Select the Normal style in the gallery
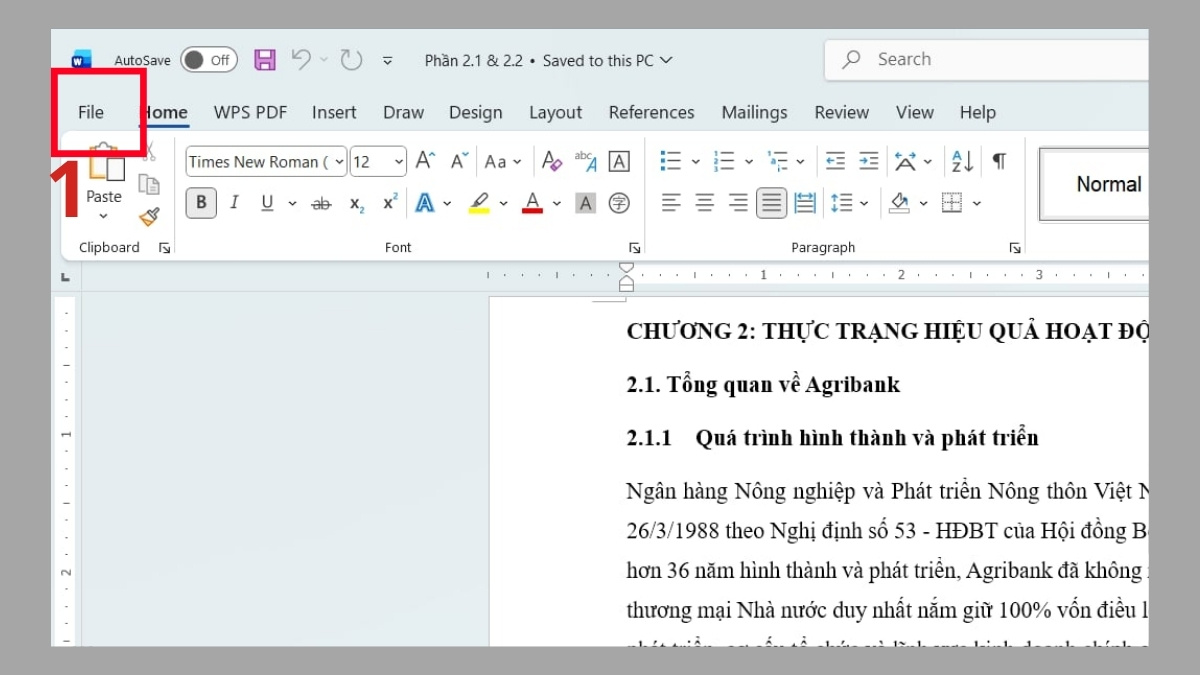This screenshot has height=675, width=1200. pos(1110,184)
